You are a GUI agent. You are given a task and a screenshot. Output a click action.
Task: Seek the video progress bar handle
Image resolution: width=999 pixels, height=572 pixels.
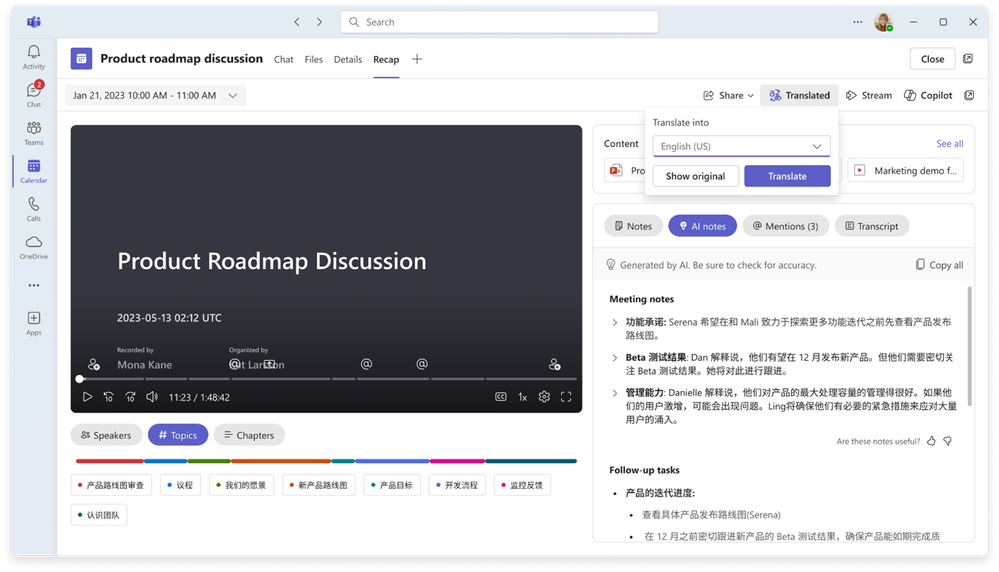(x=80, y=379)
